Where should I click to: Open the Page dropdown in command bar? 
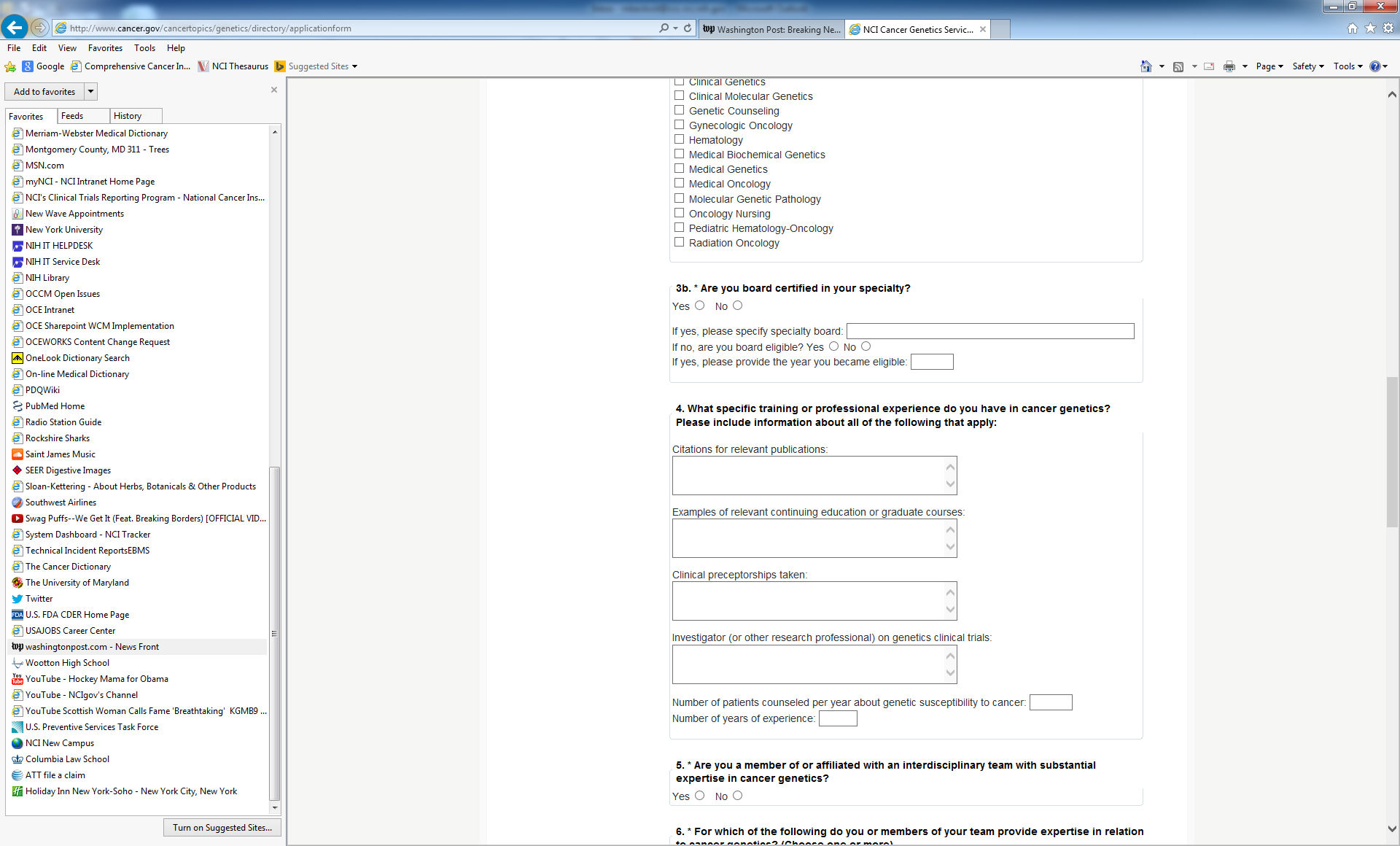[1269, 66]
